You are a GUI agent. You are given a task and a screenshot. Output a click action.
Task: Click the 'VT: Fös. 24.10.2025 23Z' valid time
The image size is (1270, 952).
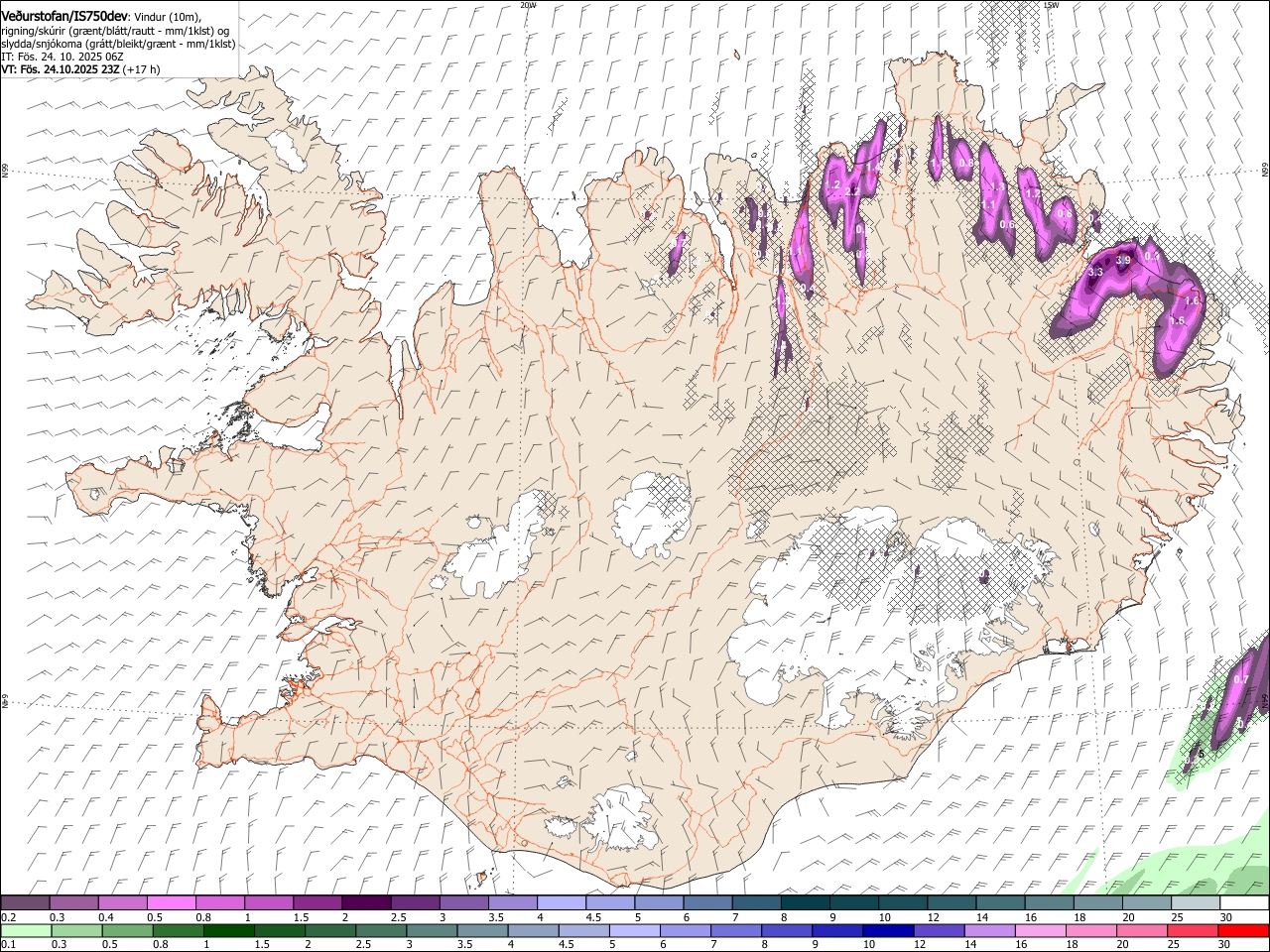(62, 69)
